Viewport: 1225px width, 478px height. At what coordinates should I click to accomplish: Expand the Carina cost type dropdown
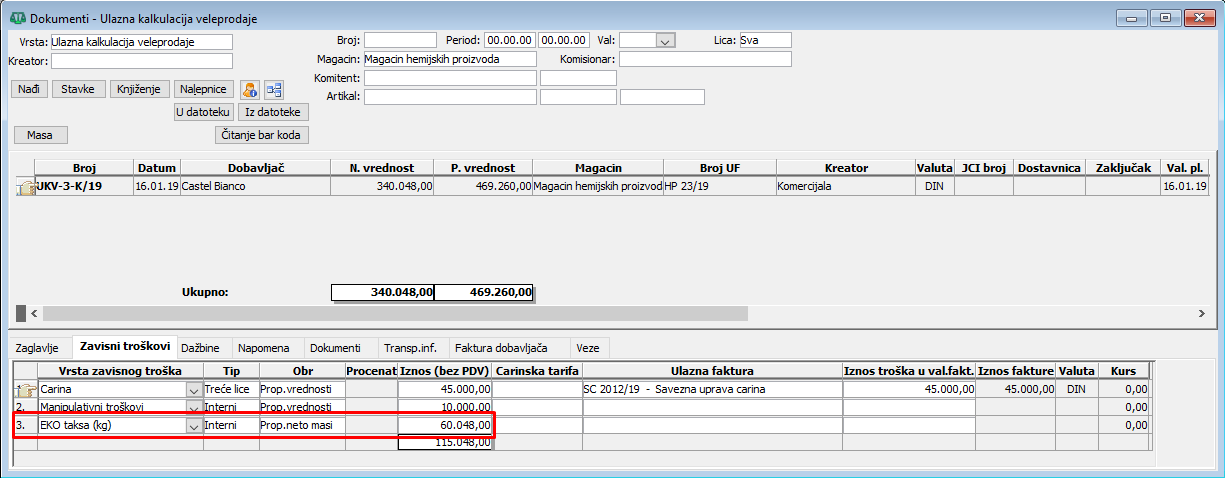pyautogui.click(x=193, y=389)
